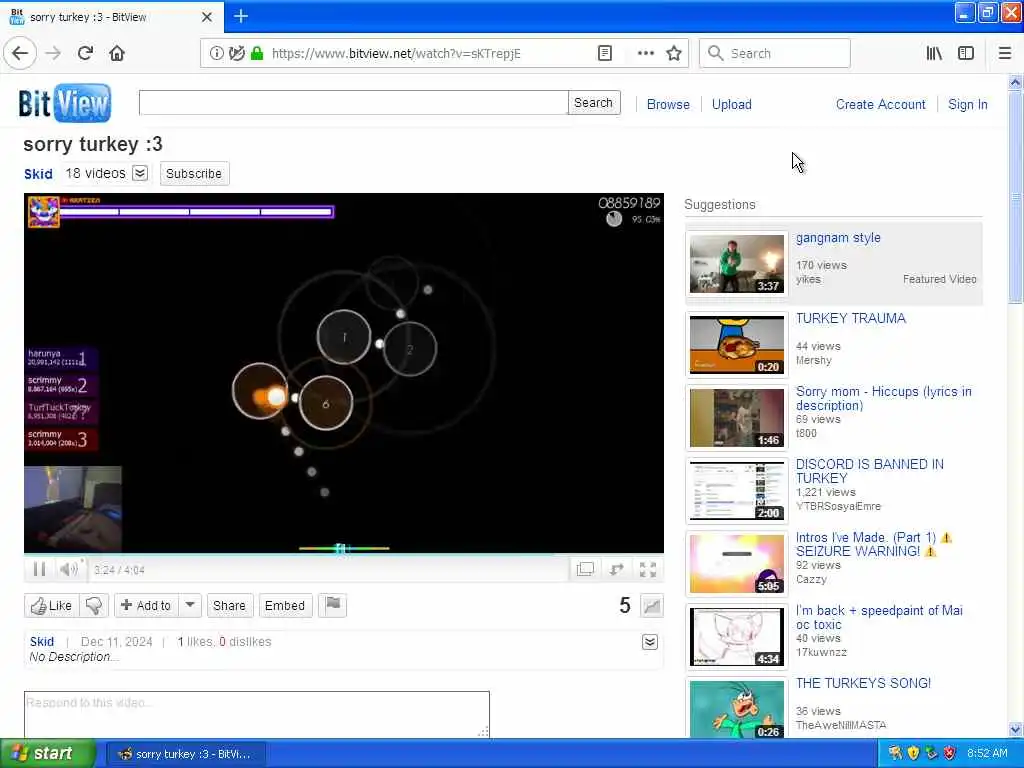The height and width of the screenshot is (768, 1024).
Task: Click the Embed button
Action: 285,606
